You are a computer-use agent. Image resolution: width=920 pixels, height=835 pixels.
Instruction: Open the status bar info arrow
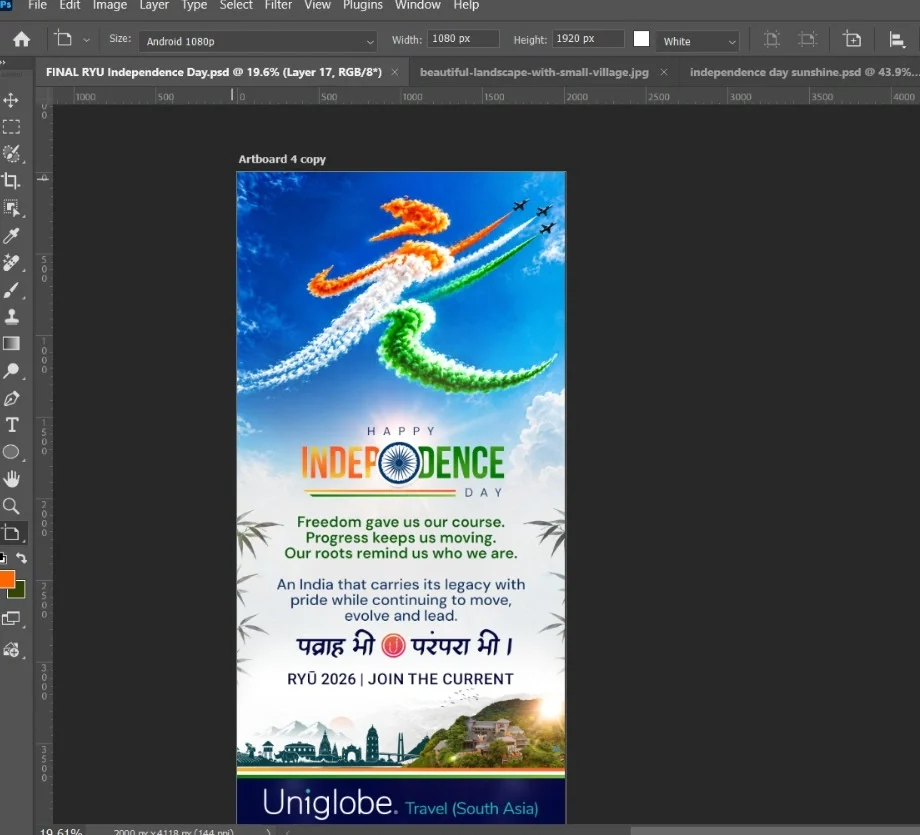click(269, 831)
